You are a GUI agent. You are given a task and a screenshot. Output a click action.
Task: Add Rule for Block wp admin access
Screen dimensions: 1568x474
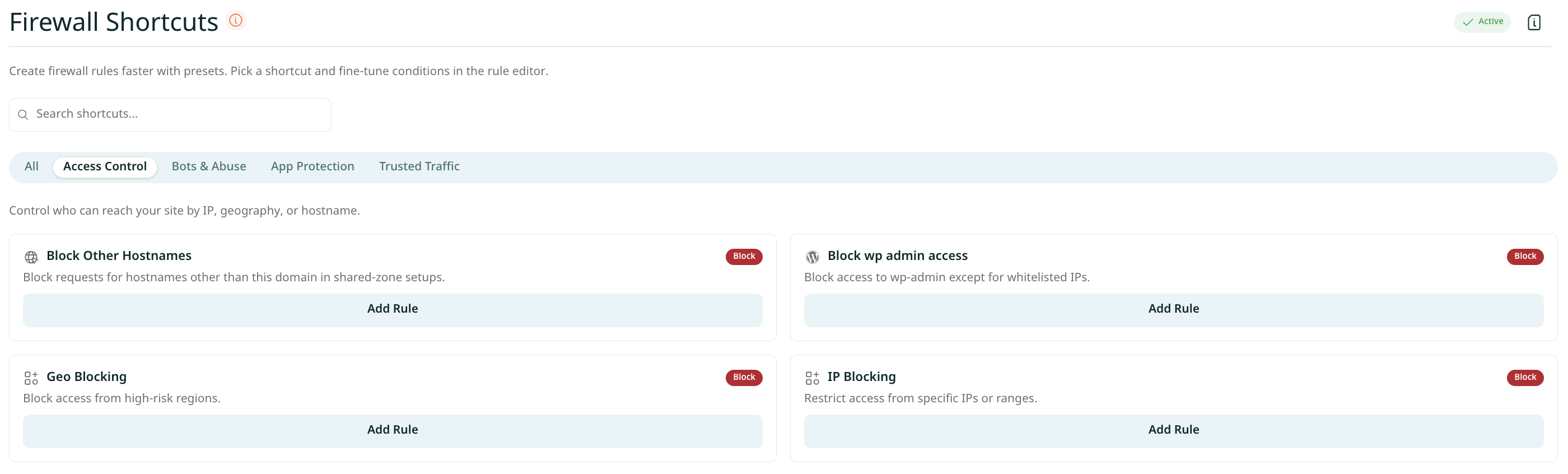click(1173, 309)
